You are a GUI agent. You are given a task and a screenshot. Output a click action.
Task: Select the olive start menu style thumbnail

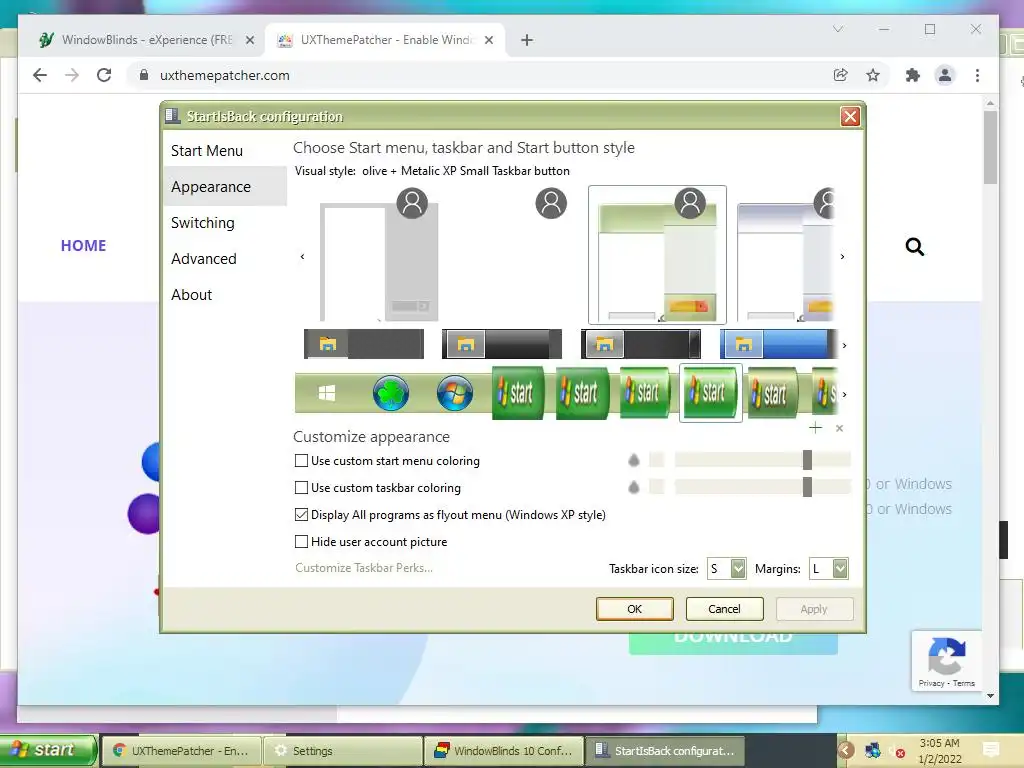pyautogui.click(x=657, y=255)
